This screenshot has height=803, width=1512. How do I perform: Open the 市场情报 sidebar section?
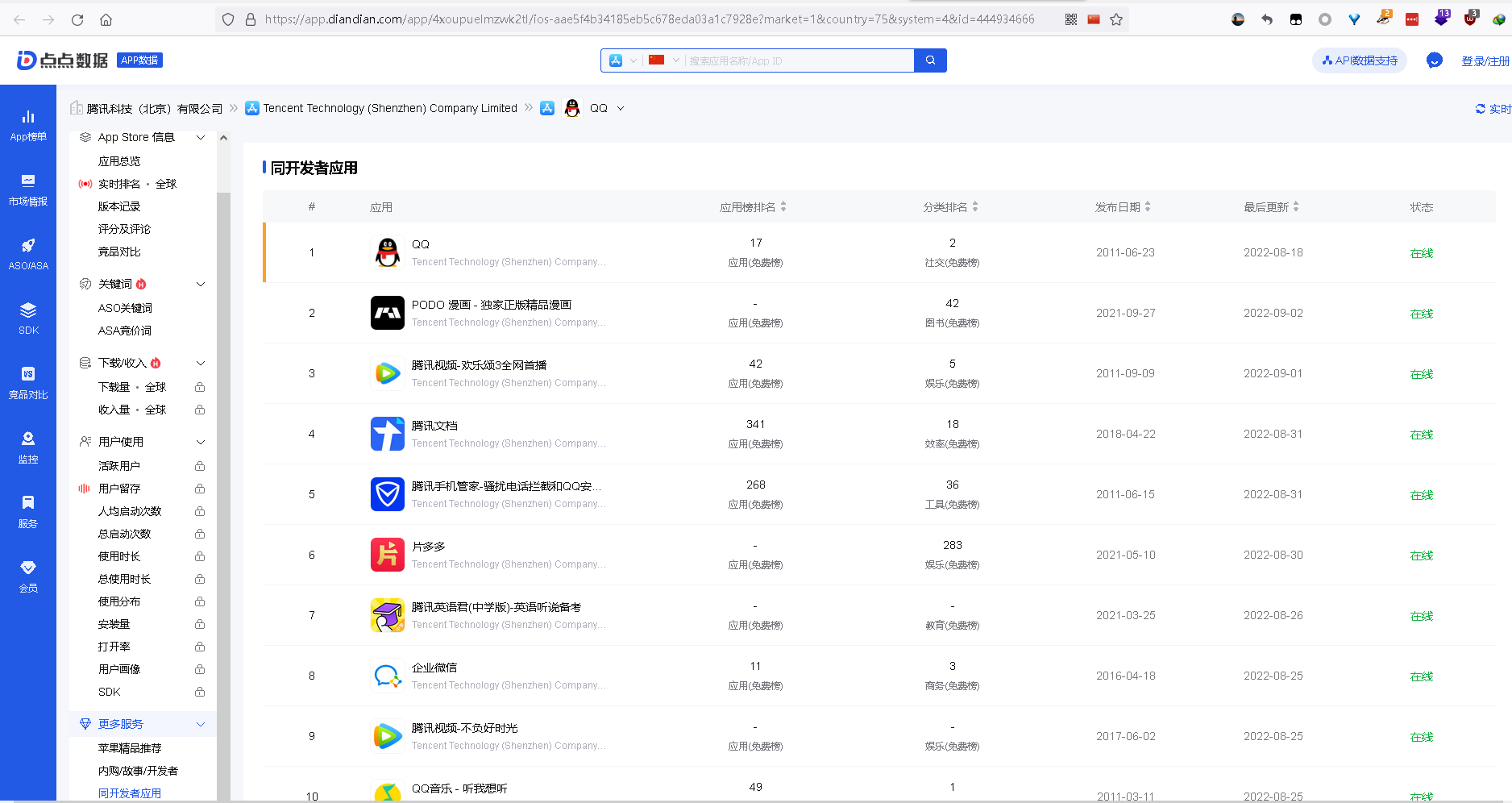point(28,190)
